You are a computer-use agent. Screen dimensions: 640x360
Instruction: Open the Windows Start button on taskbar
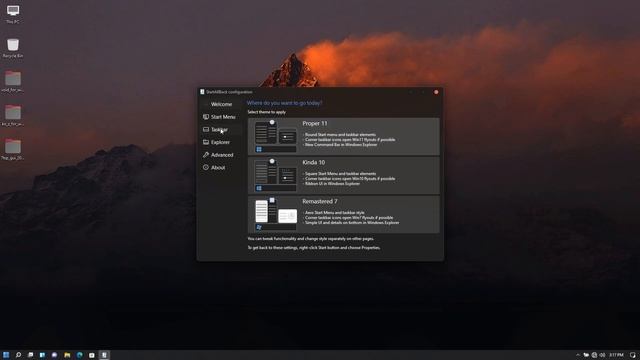[x=6, y=355]
